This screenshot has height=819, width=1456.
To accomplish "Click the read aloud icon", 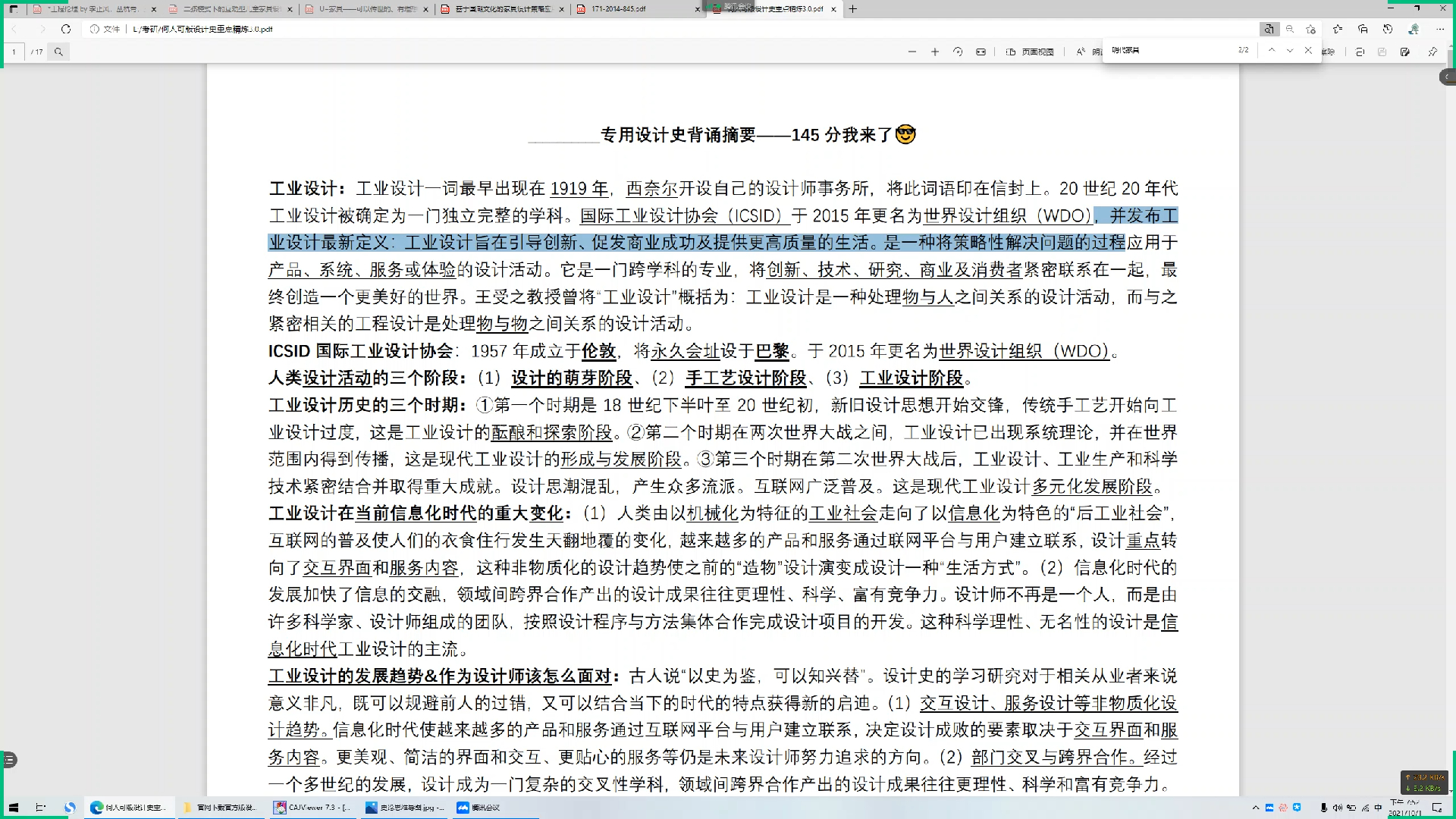I will (1081, 52).
